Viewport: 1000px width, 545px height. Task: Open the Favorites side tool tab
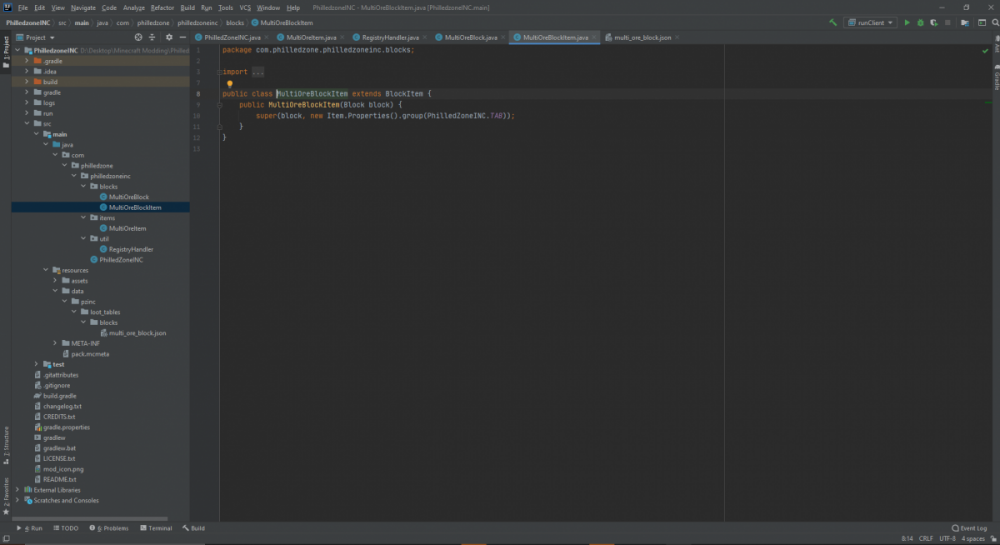click(6, 496)
